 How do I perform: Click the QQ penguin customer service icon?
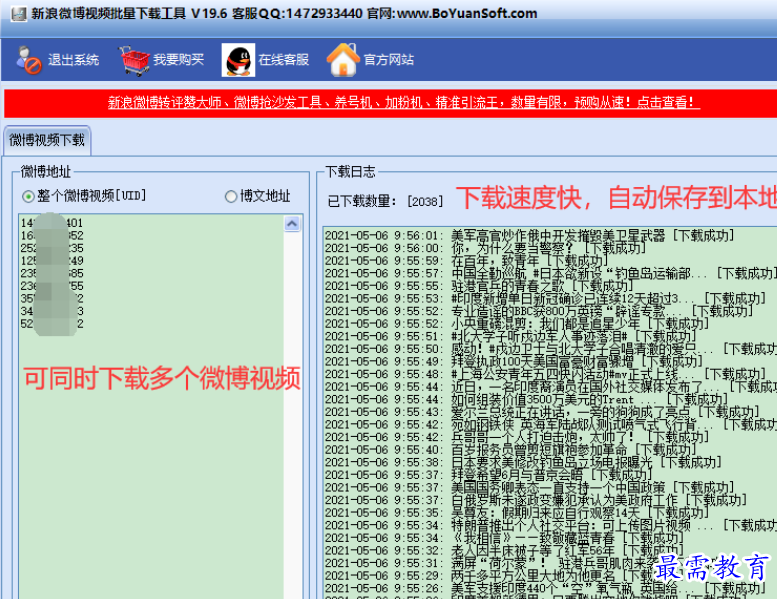(x=238, y=60)
